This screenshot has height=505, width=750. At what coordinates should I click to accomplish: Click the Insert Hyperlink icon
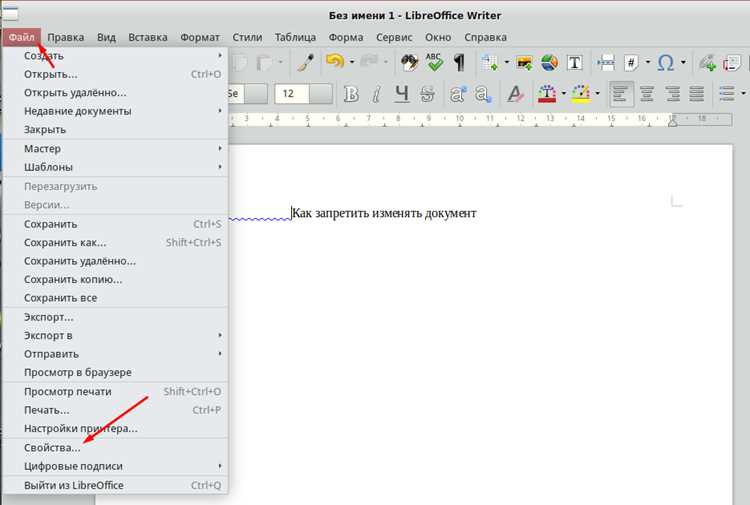pos(707,63)
